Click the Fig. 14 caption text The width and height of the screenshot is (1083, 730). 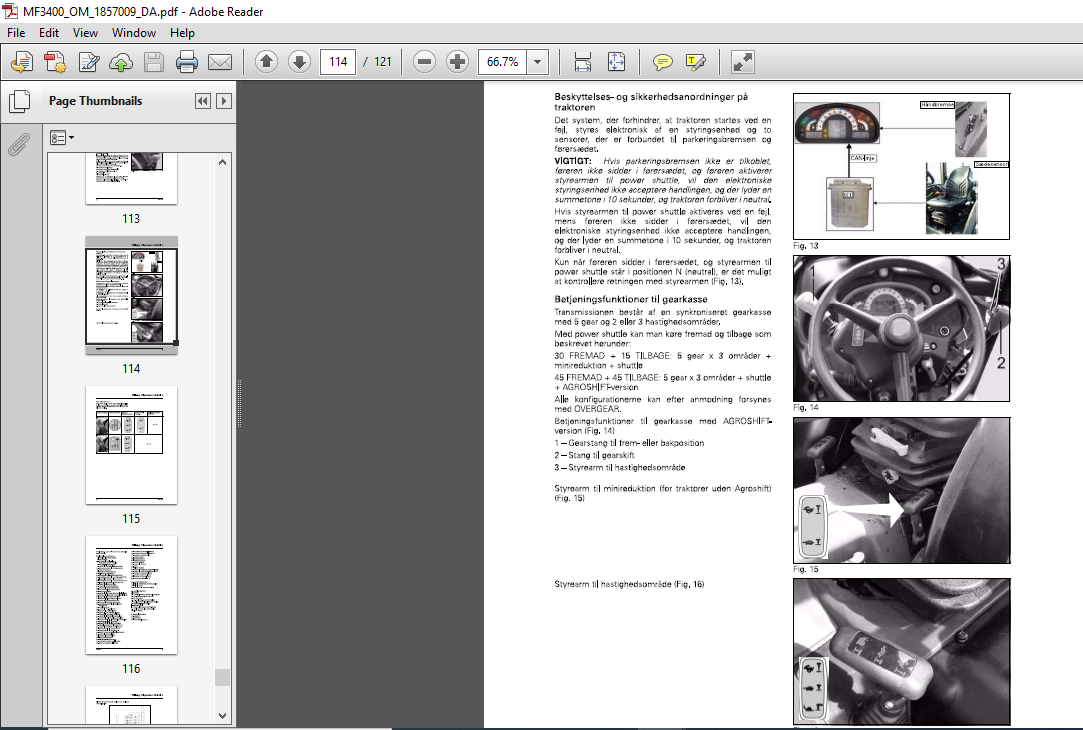point(805,407)
